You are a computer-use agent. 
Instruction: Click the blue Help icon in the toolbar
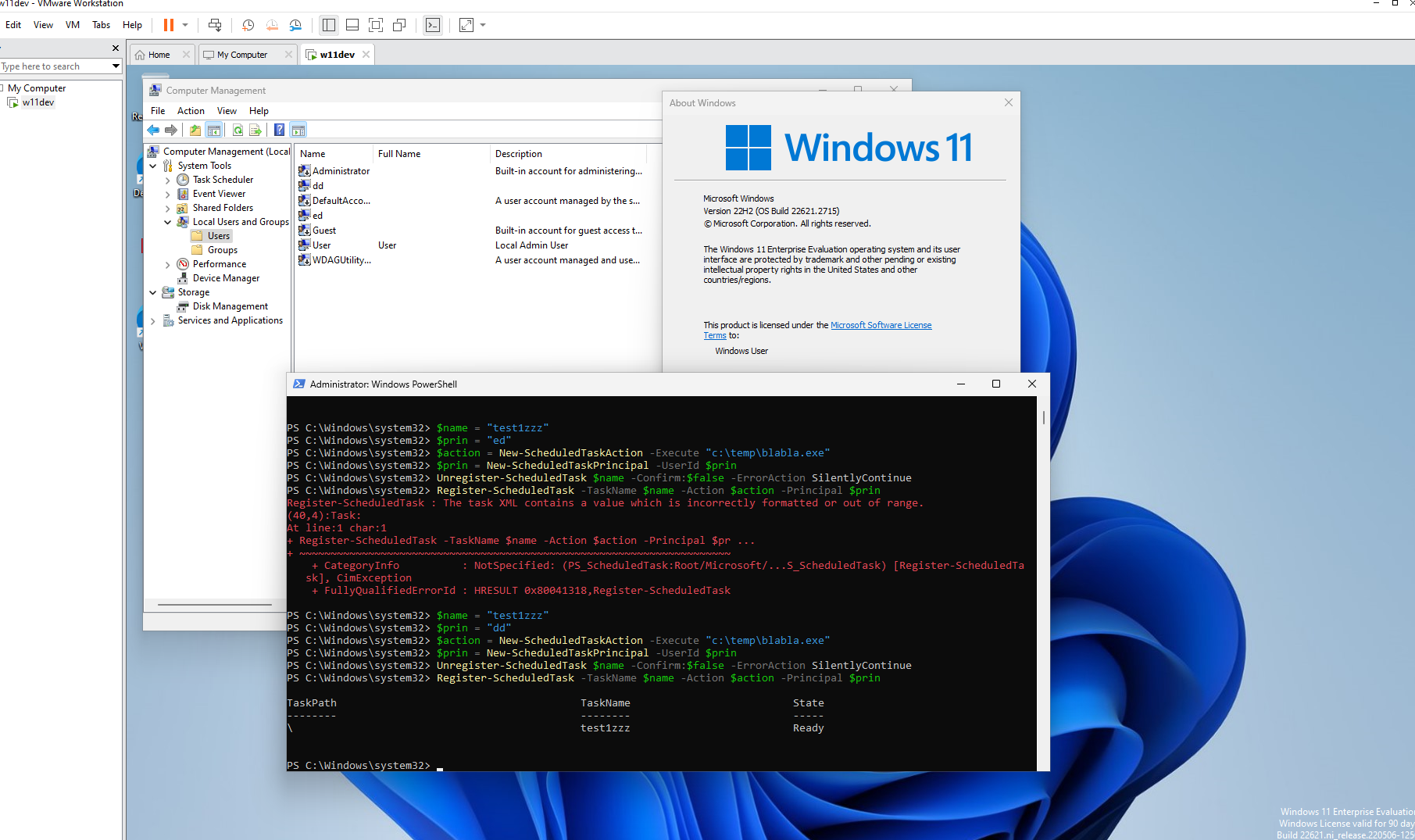279,130
